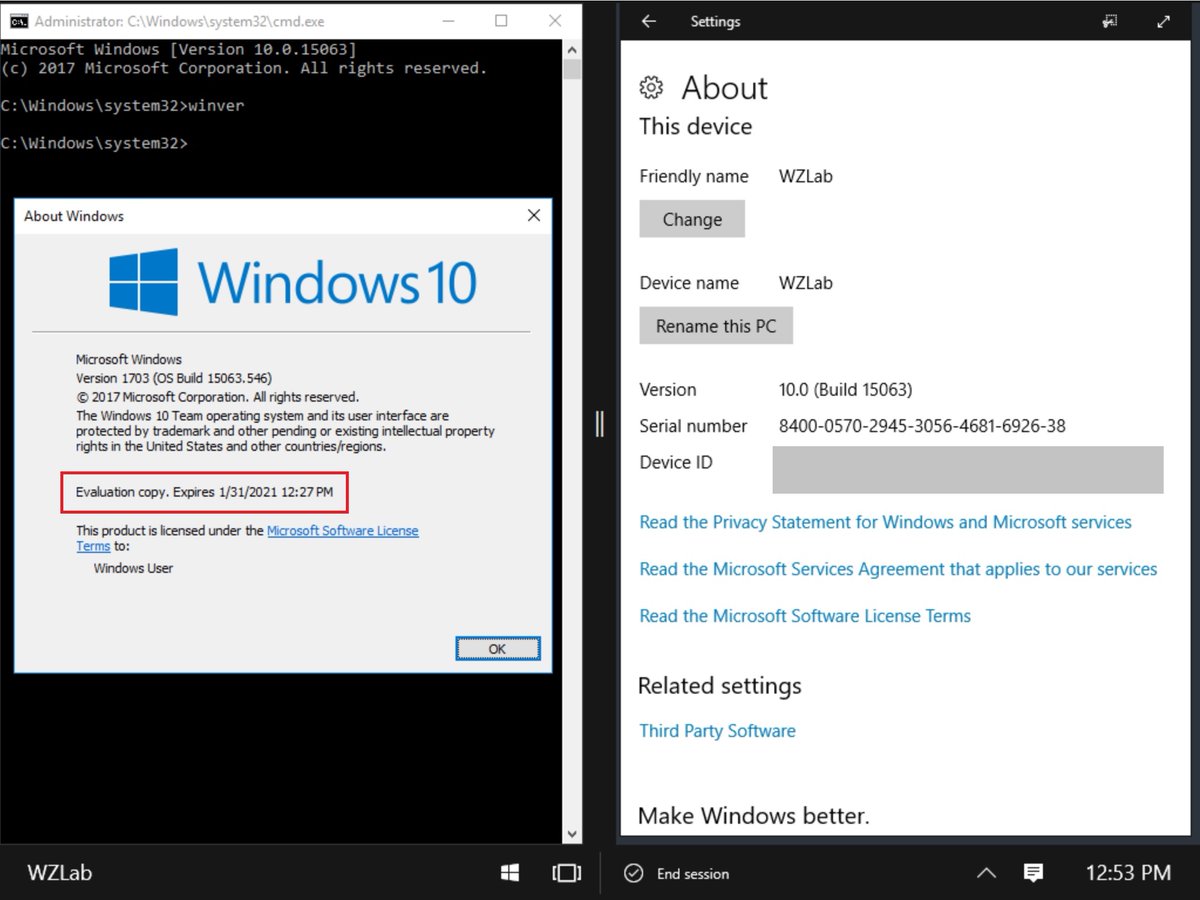This screenshot has height=900, width=1200.
Task: Click the Related settings heading
Action: [x=720, y=686]
